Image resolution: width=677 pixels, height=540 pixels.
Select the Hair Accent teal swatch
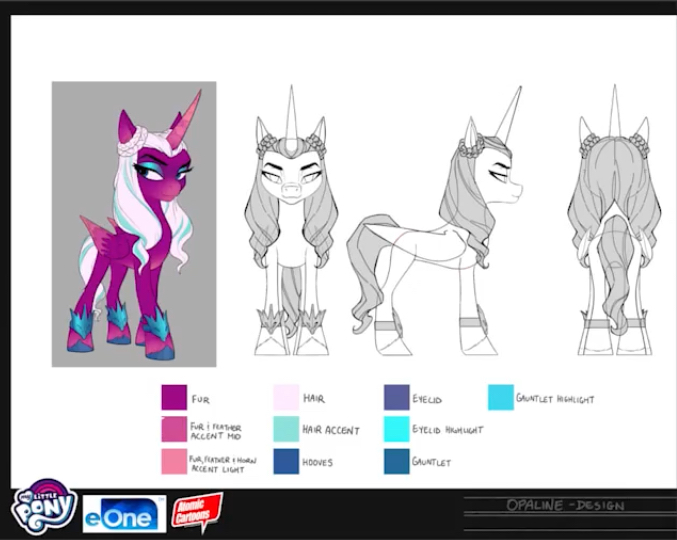[x=286, y=429]
